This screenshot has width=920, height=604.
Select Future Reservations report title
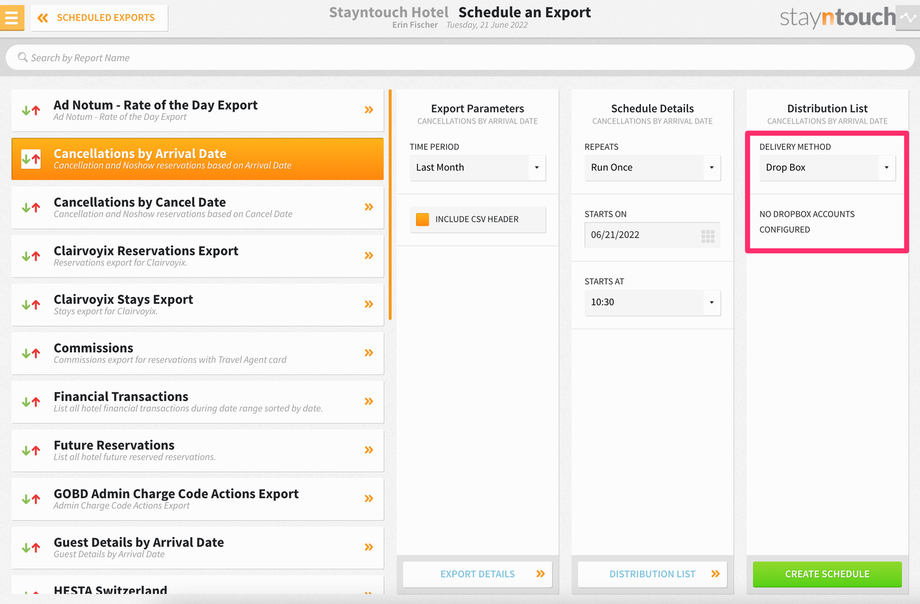(x=114, y=446)
